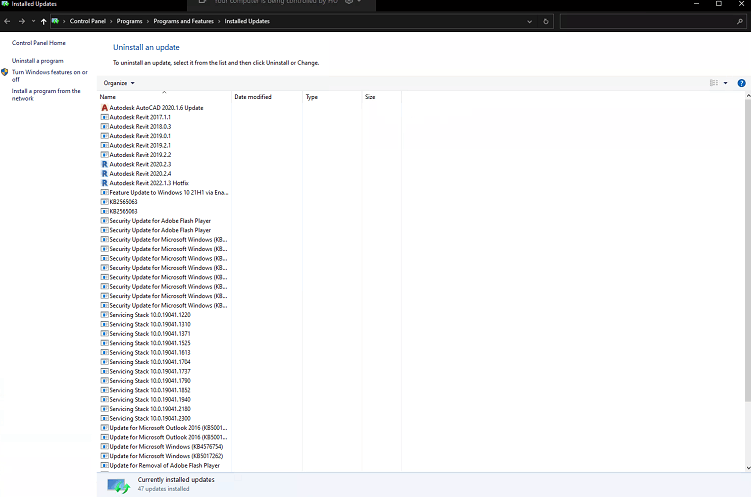The width and height of the screenshot is (751, 497).
Task: Click scrollbar down arrow
Action: (x=748, y=468)
